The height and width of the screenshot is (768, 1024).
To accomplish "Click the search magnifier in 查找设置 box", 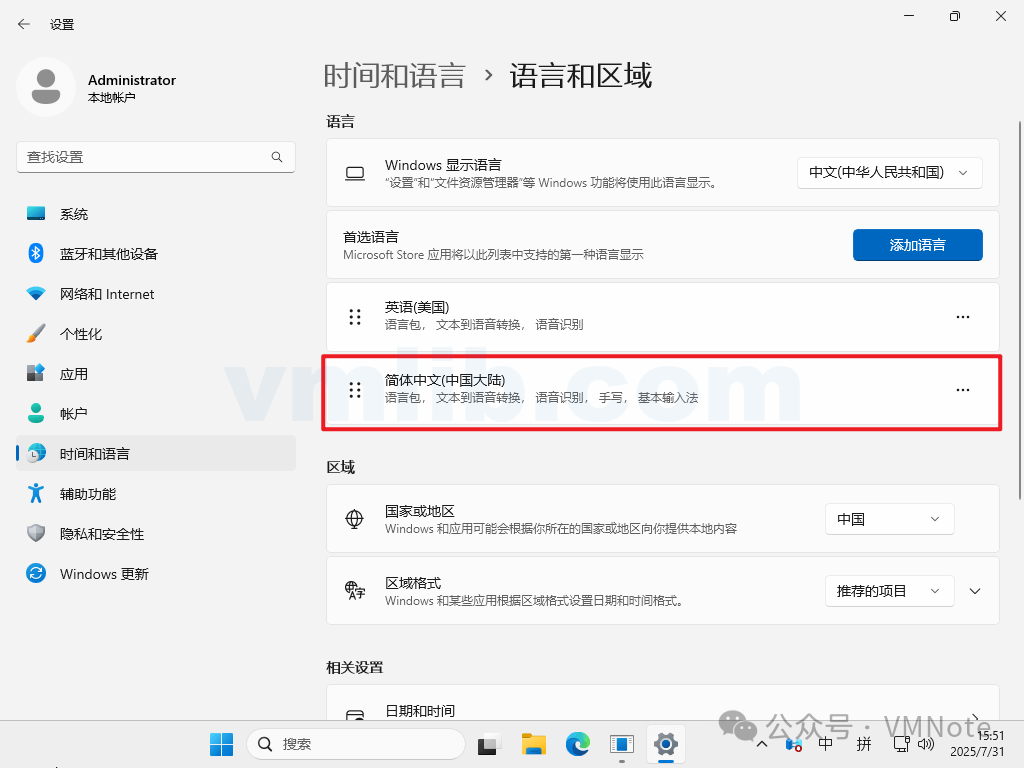I will click(277, 157).
